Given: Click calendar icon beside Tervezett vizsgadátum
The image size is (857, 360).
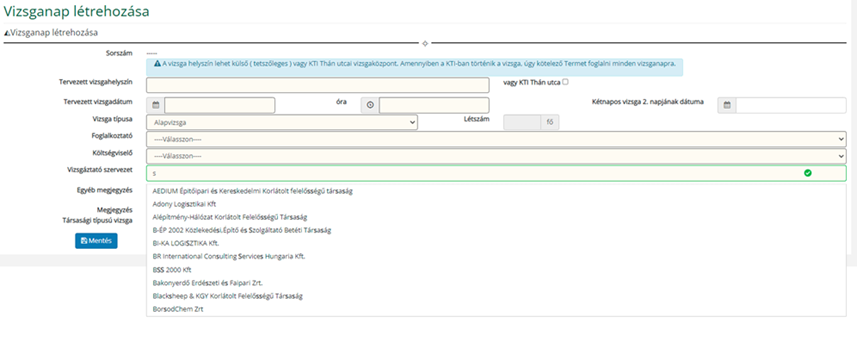Looking at the screenshot, I should [x=155, y=105].
